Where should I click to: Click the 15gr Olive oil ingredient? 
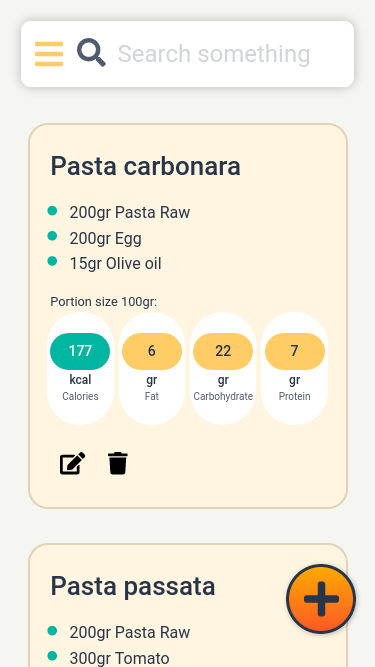click(115, 263)
